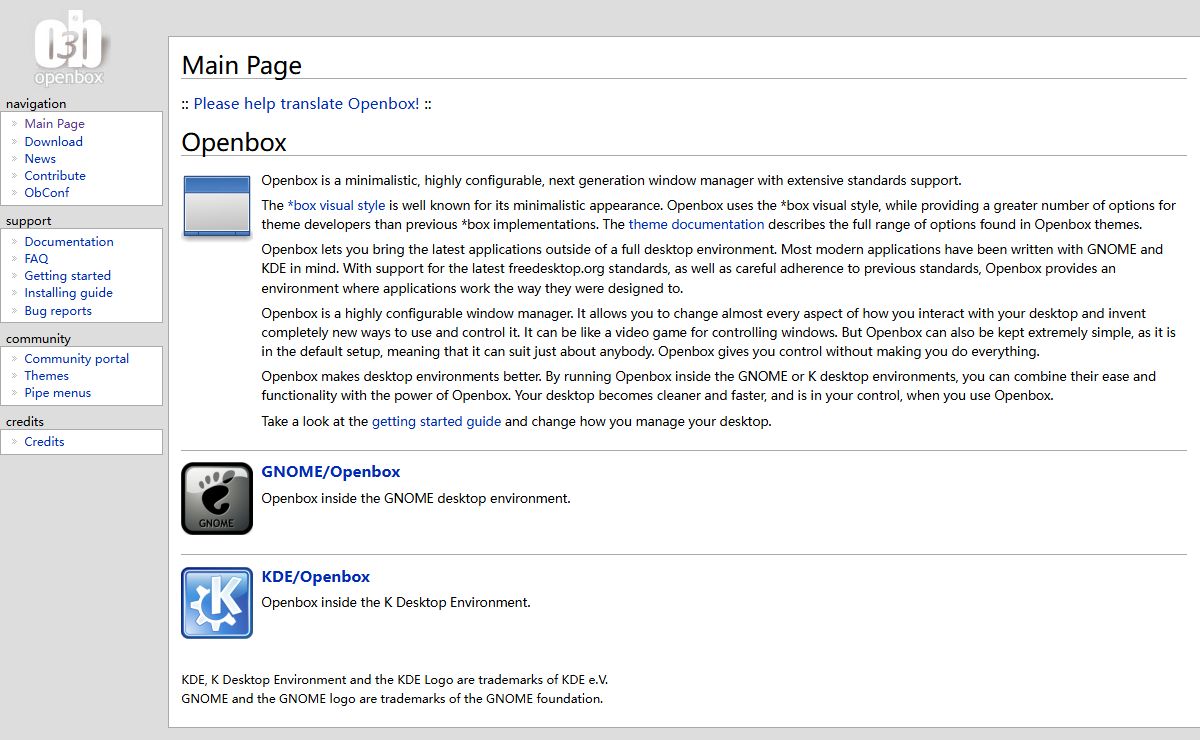The height and width of the screenshot is (740, 1200).
Task: Open the '*box visual style' link
Action: 336,205
